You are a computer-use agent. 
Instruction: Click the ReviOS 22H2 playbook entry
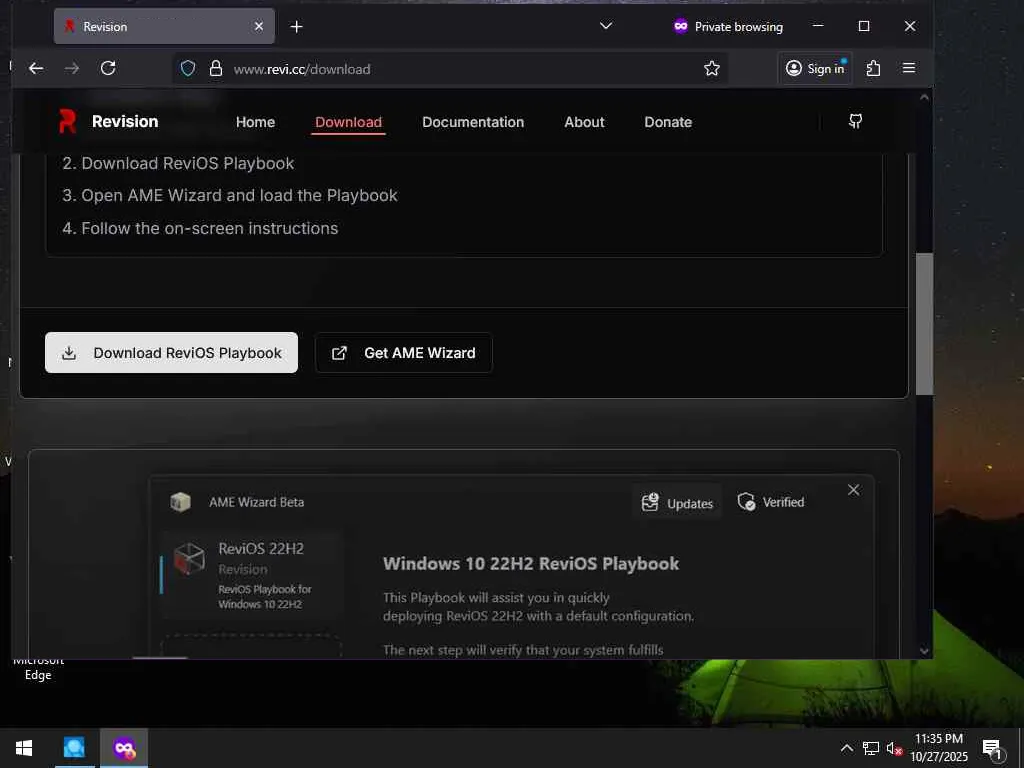(251, 575)
